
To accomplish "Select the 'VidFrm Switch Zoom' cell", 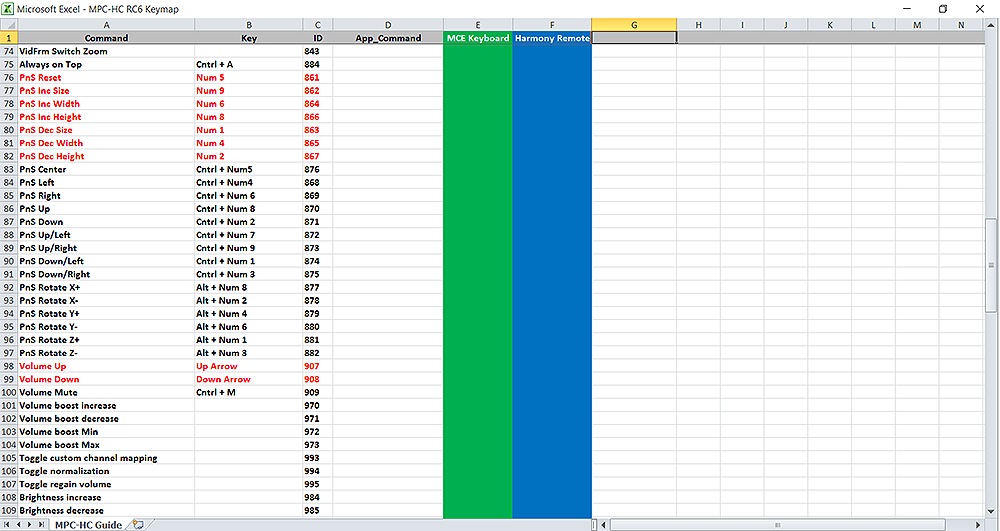I will click(106, 51).
